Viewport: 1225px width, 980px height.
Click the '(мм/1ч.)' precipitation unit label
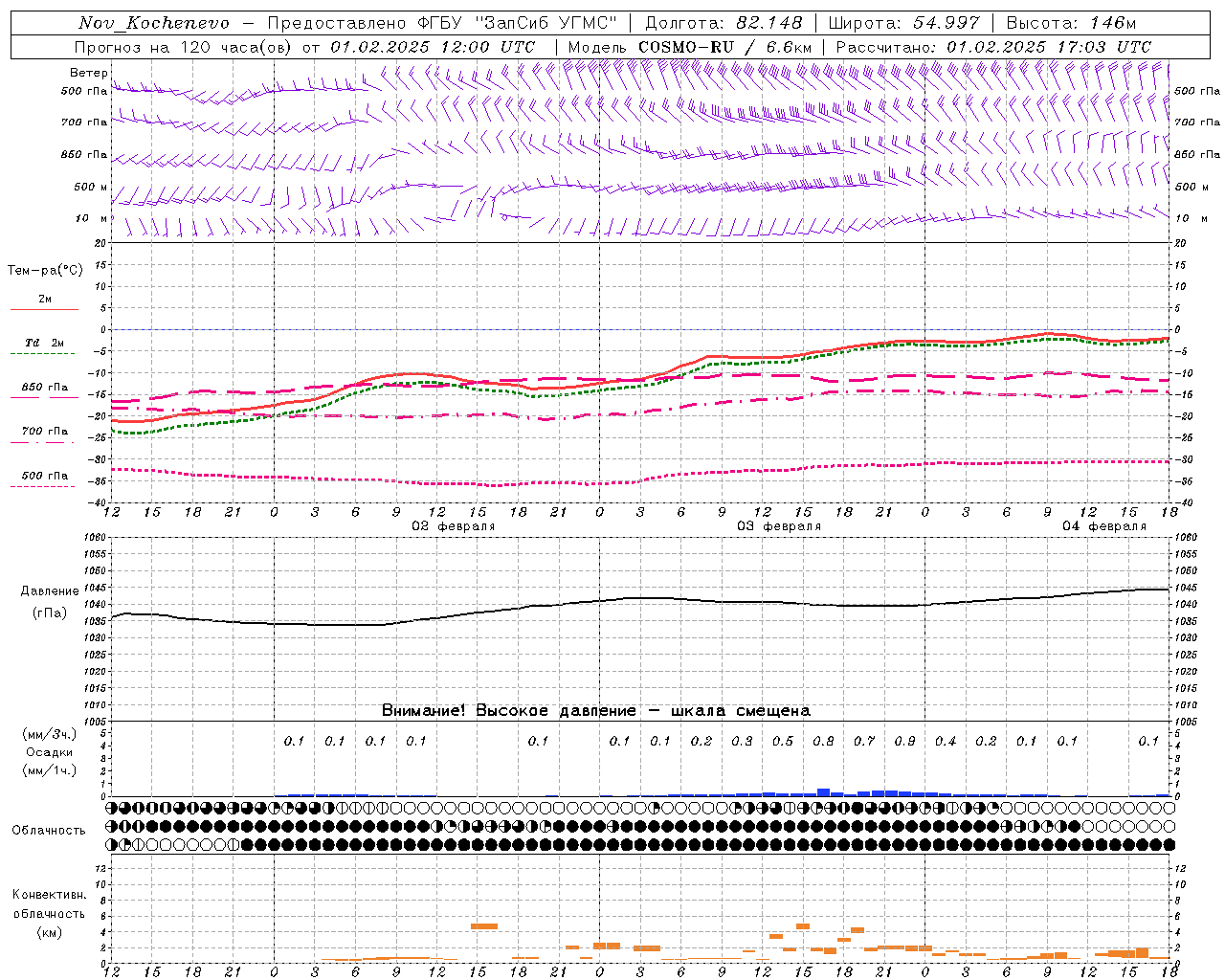coord(48,770)
